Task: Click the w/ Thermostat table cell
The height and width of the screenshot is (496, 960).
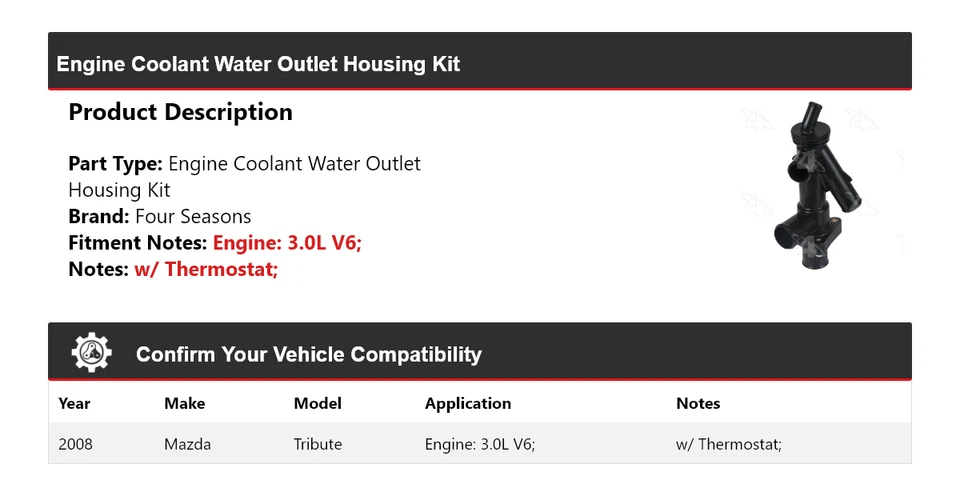Action: pyautogui.click(x=728, y=444)
